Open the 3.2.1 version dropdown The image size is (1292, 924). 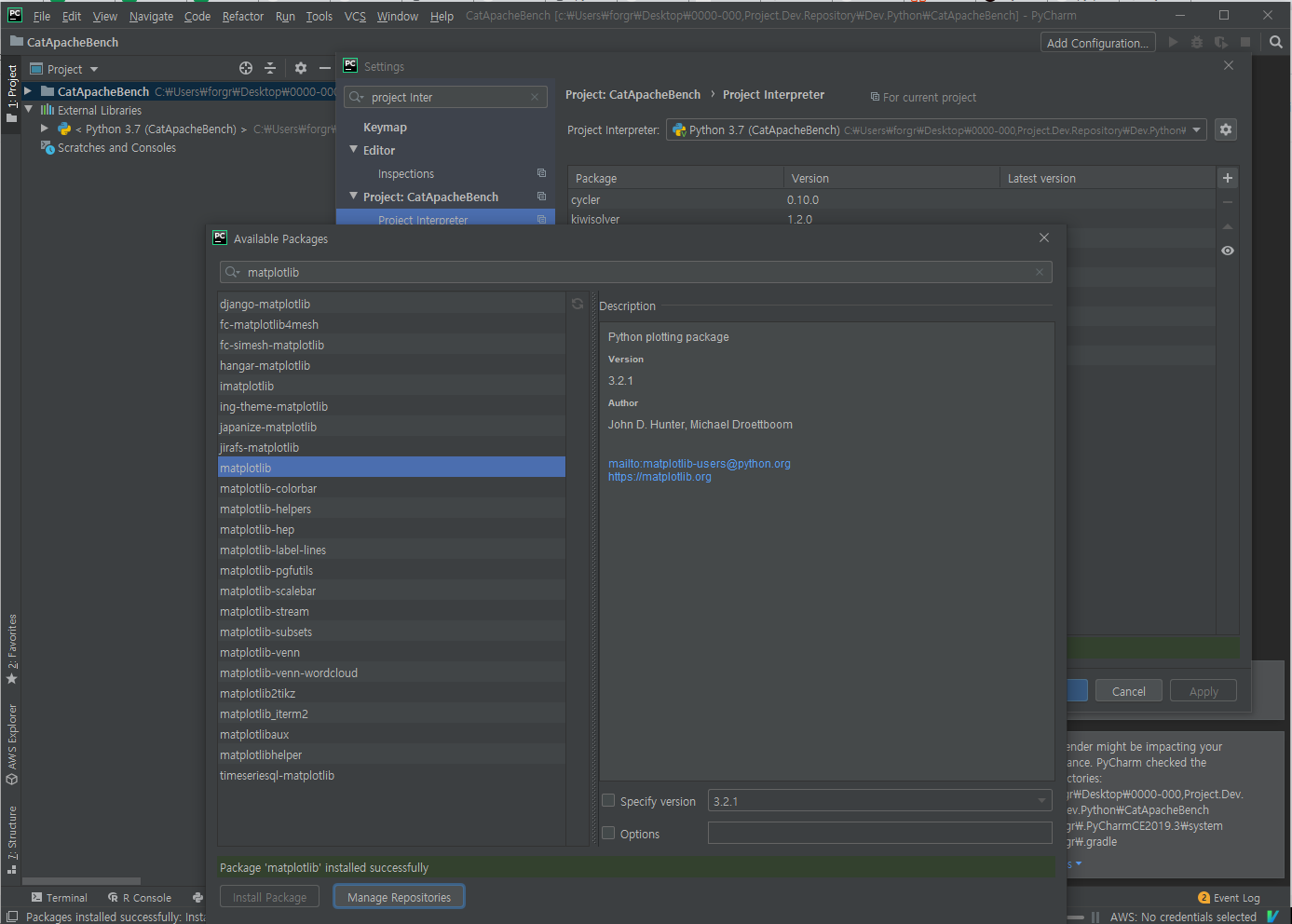coord(879,801)
